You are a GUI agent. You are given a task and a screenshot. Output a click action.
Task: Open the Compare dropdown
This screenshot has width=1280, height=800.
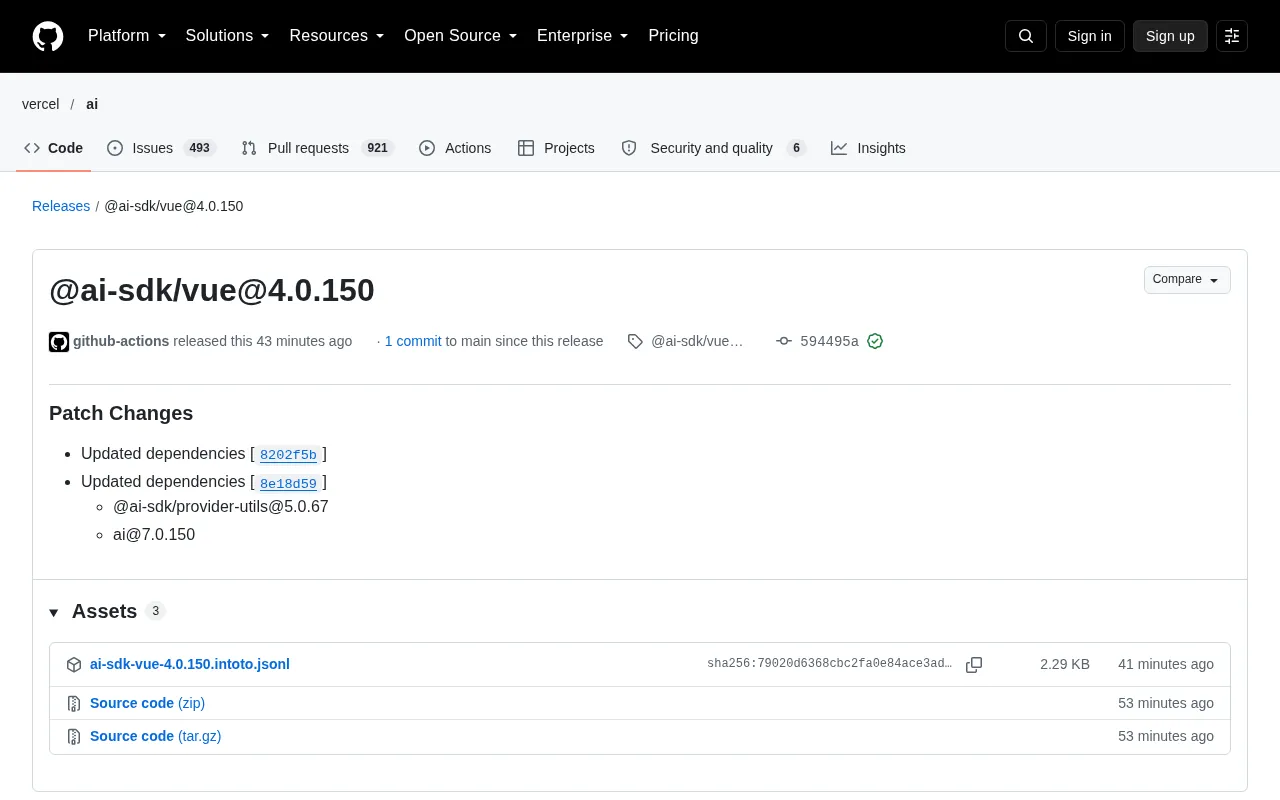coord(1187,280)
